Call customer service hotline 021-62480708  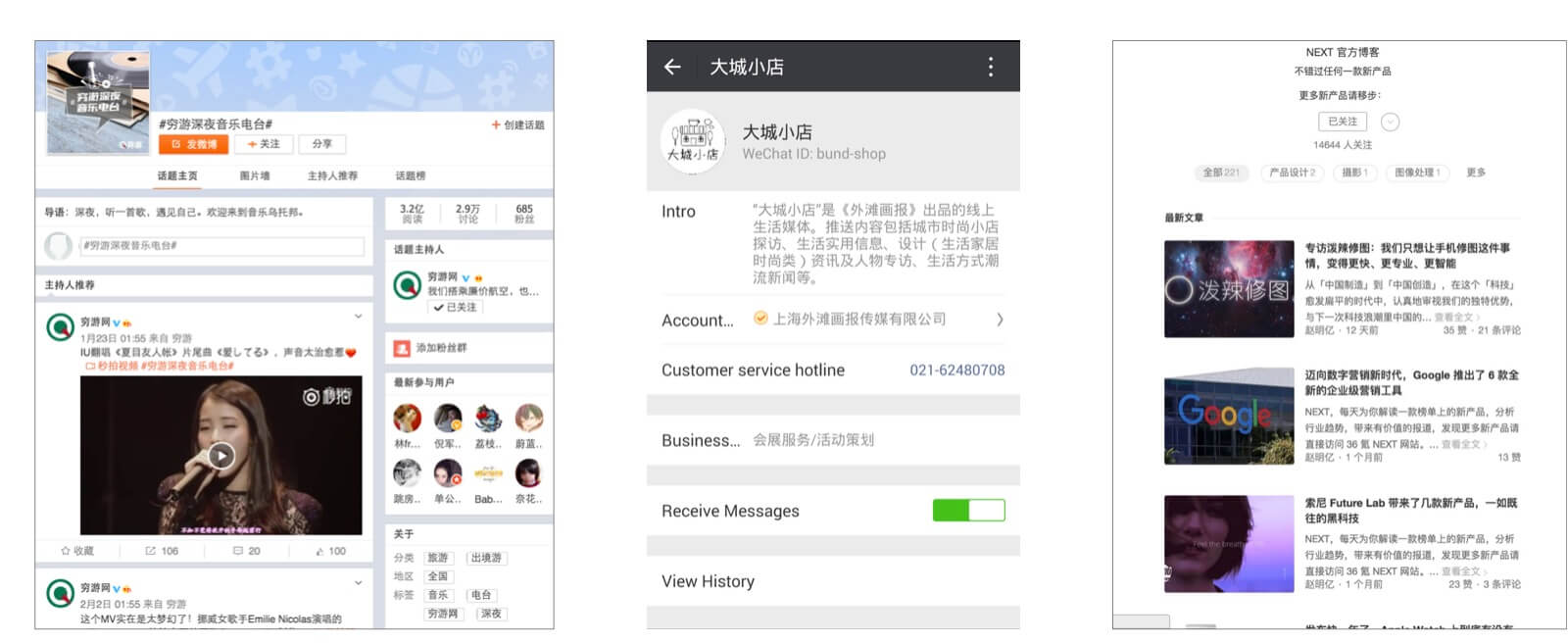(957, 370)
